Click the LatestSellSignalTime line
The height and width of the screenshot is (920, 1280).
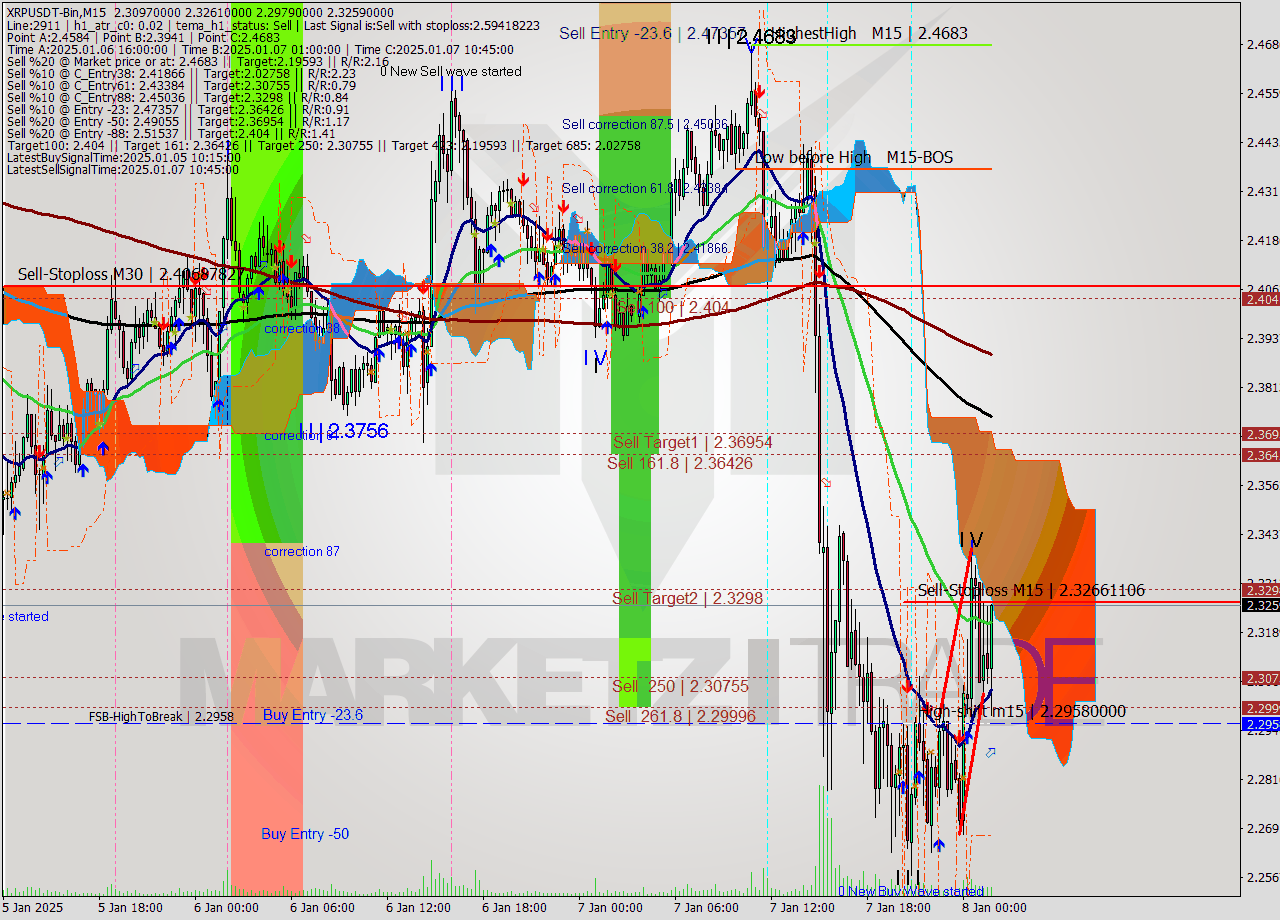coord(123,169)
